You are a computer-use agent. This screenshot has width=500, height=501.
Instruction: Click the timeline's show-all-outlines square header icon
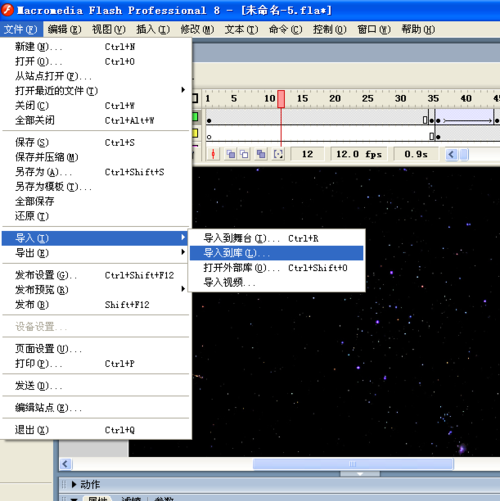coord(195,98)
